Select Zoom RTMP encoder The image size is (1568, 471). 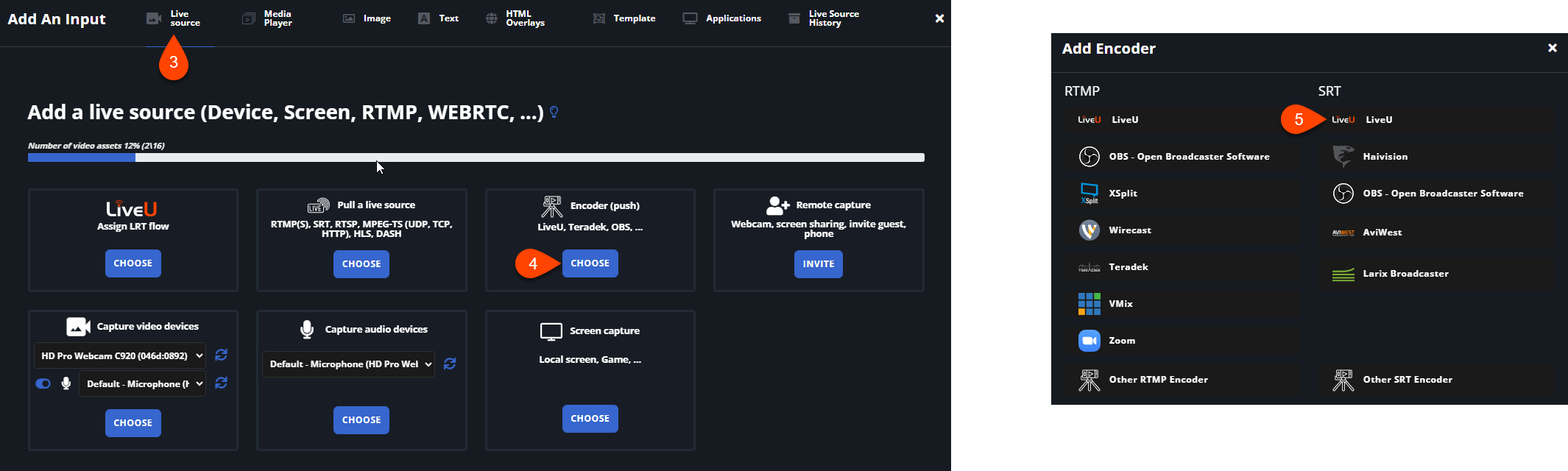pyautogui.click(x=1183, y=341)
